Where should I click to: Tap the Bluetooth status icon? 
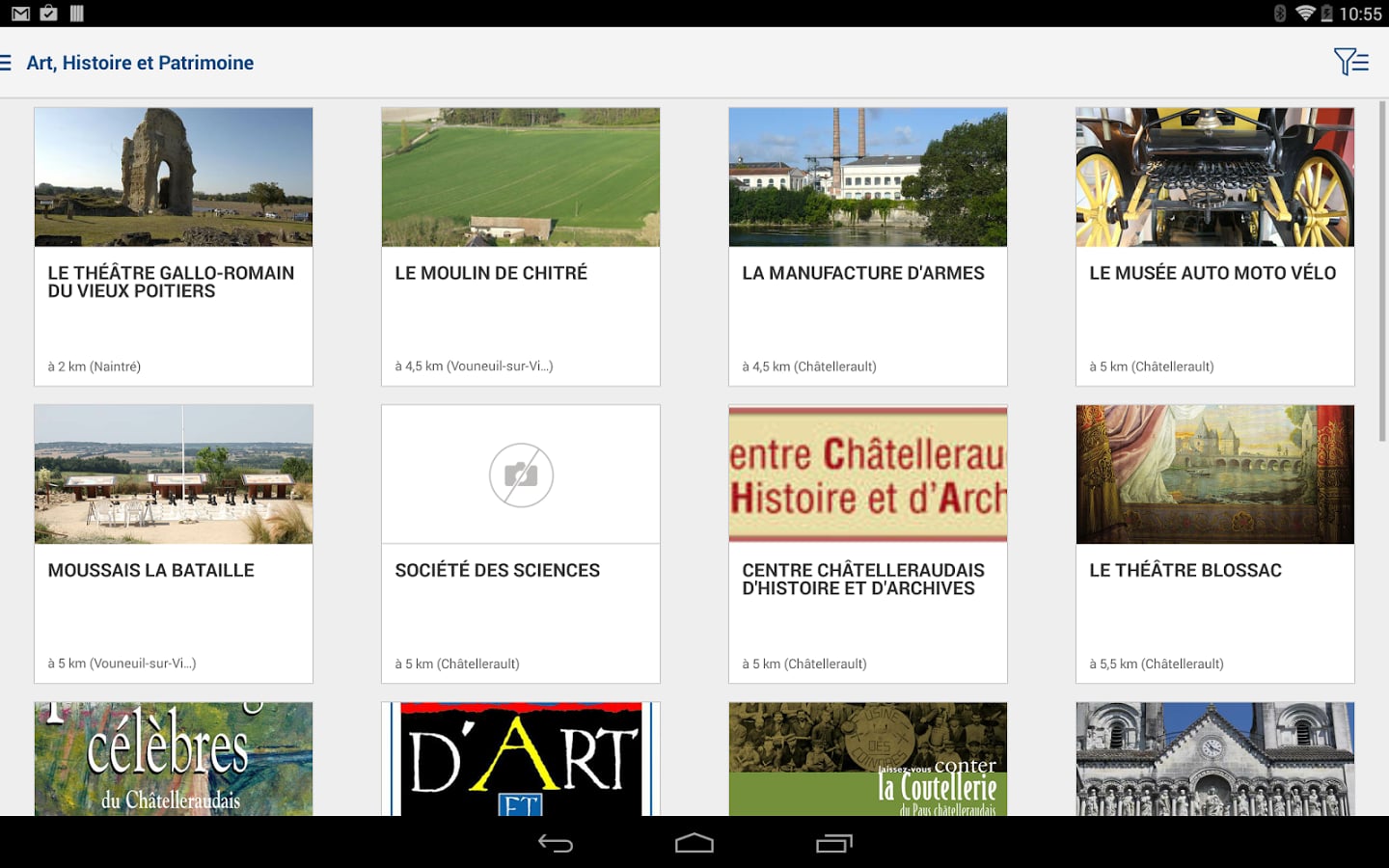pyautogui.click(x=1280, y=14)
